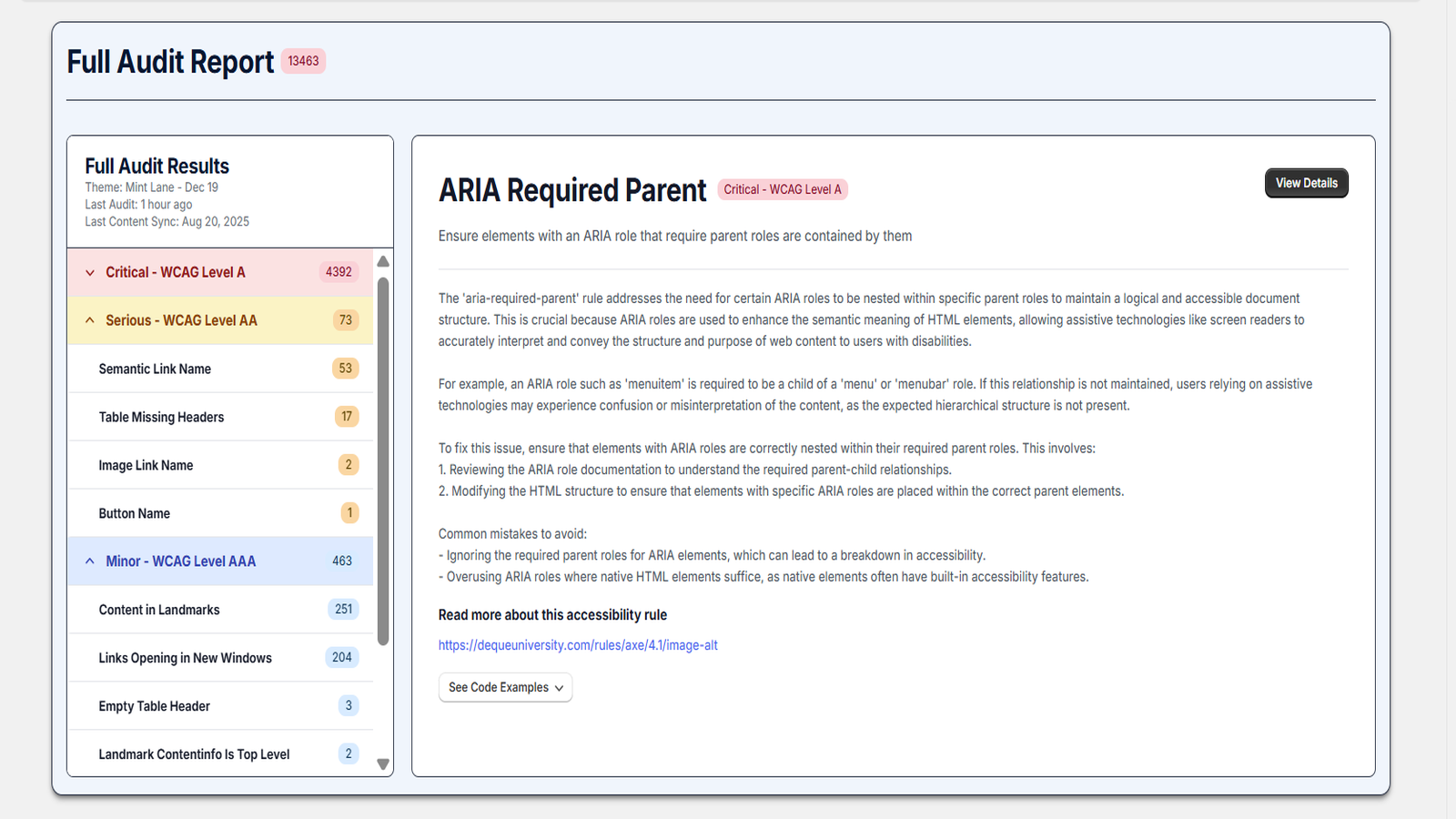Select the Empty Table Header issue
This screenshot has width=1456, height=819.
[x=154, y=706]
